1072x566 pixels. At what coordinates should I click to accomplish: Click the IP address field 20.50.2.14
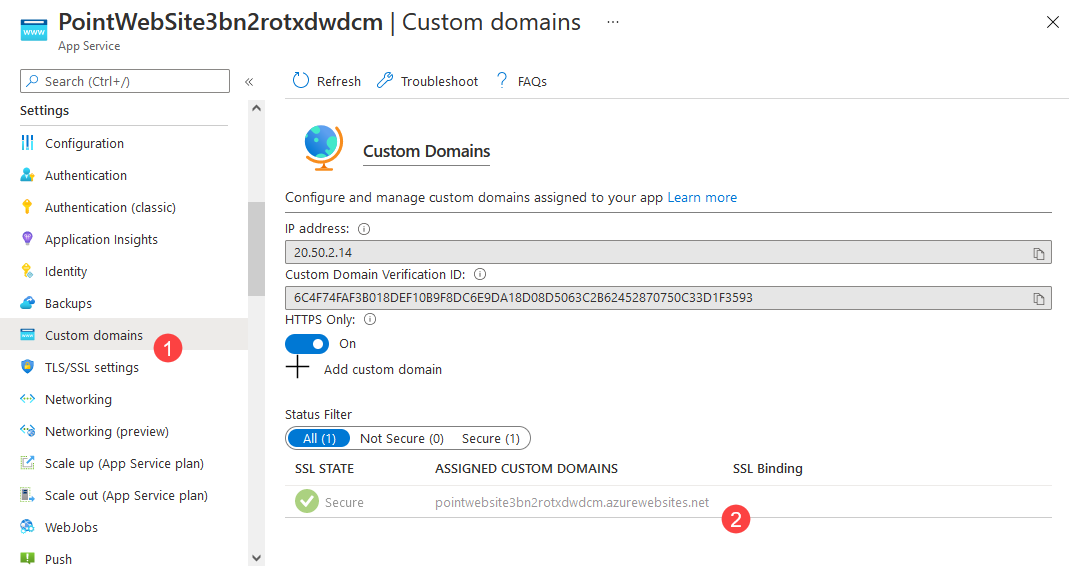pos(668,252)
